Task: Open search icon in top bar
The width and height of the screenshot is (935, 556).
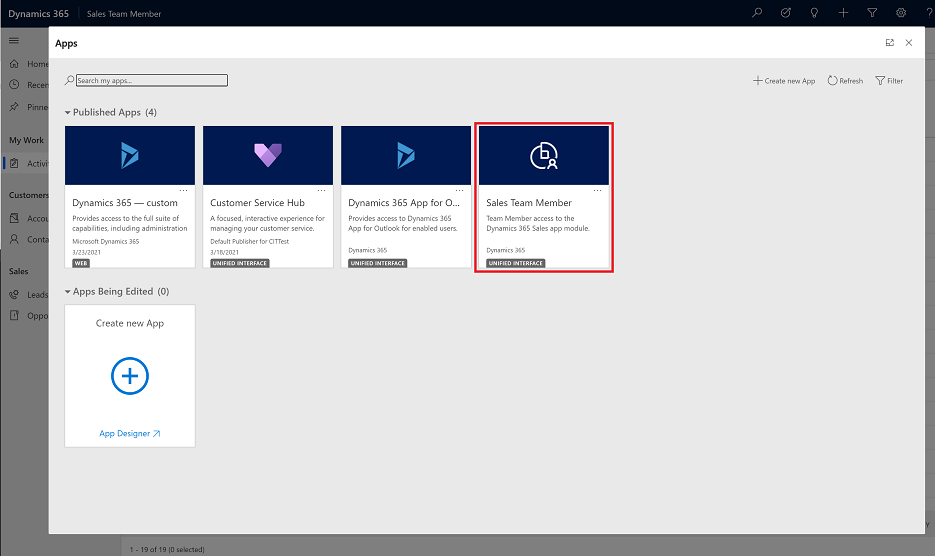Action: (x=757, y=13)
